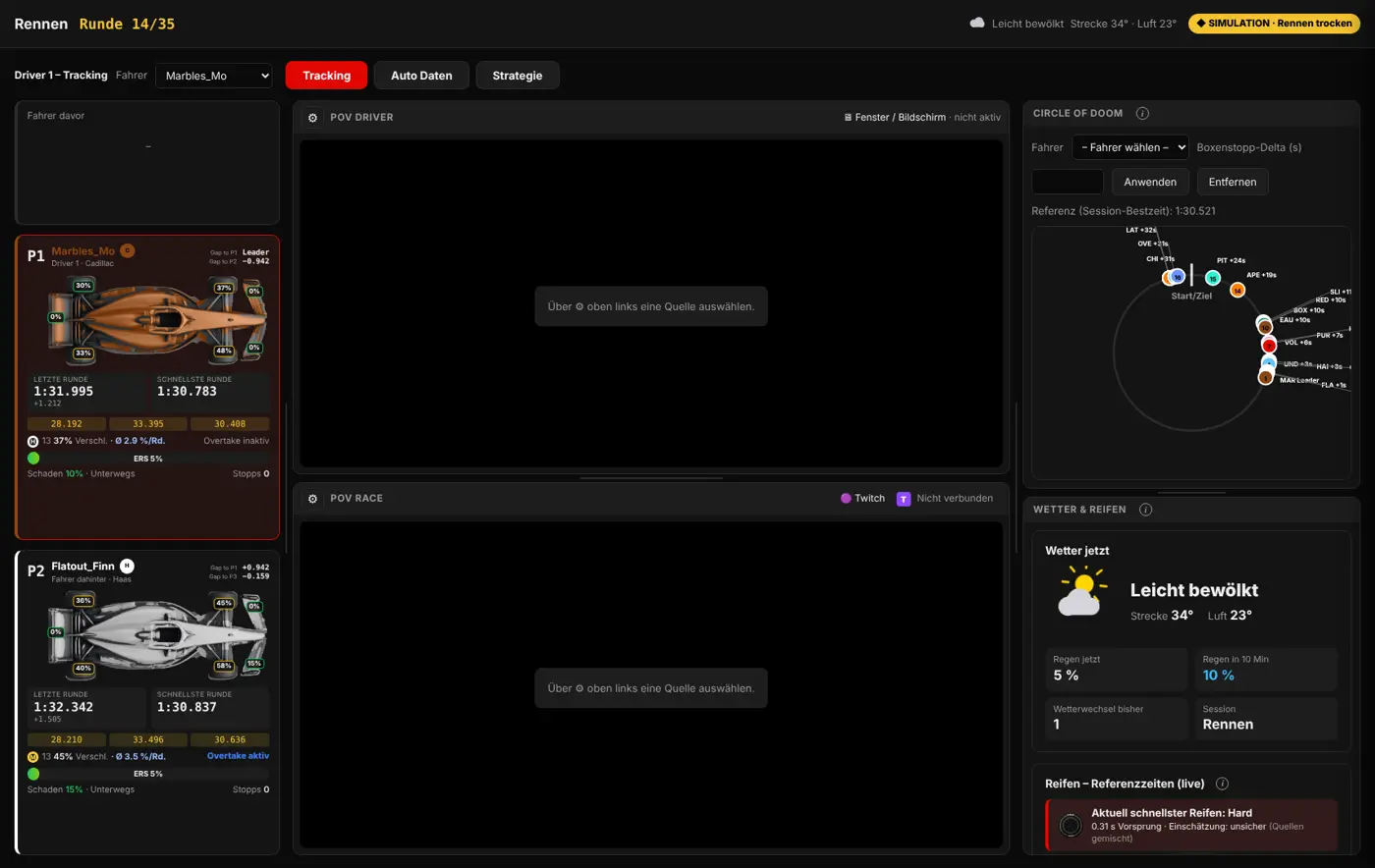Click the Boxenstopp-Delta input field
Image resolution: width=1375 pixels, height=868 pixels.
tap(1068, 182)
